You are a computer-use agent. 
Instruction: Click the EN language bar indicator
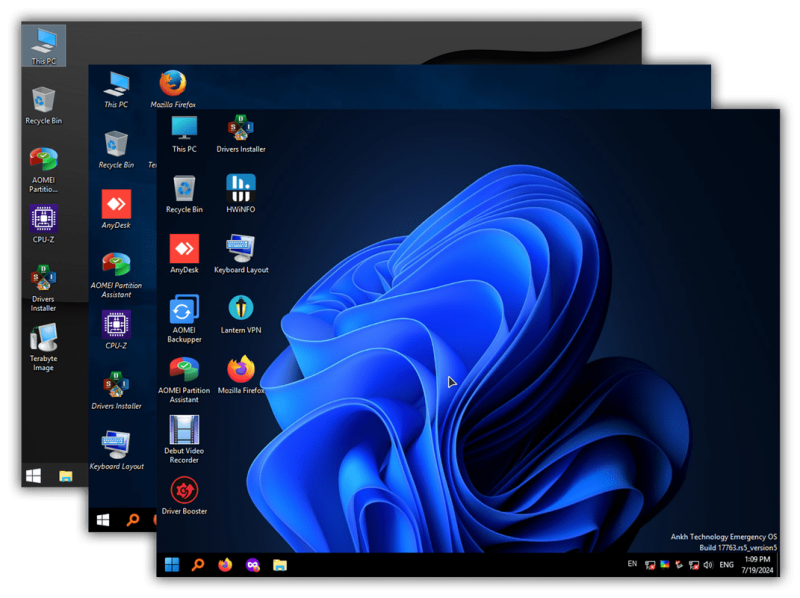(x=632, y=564)
